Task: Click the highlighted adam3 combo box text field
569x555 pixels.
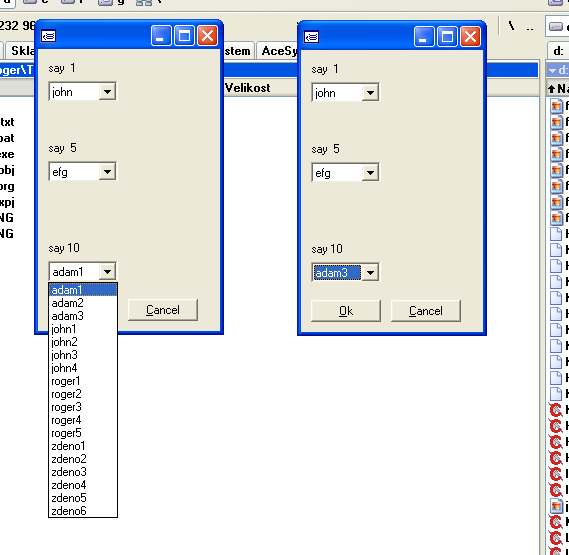Action: click(x=337, y=273)
